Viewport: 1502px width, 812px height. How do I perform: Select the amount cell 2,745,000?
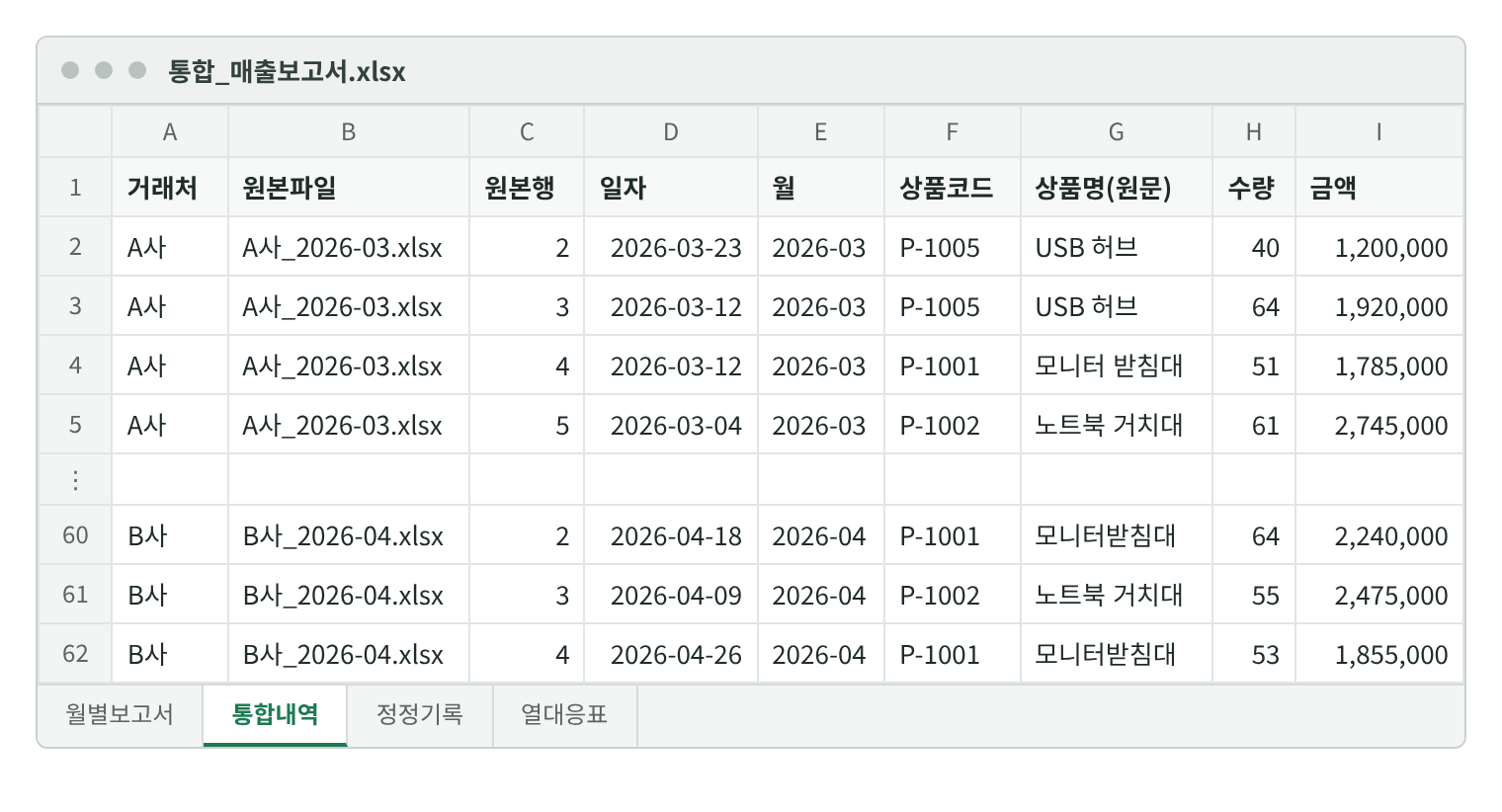click(1379, 425)
